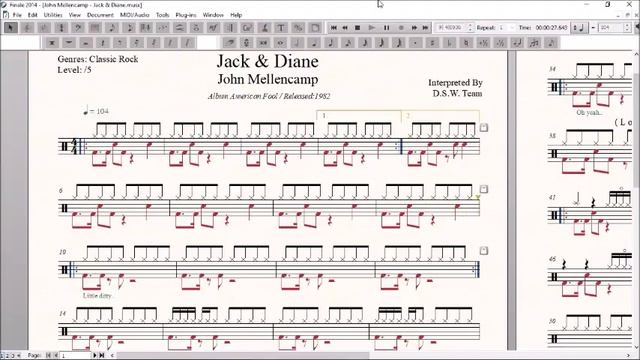Select the Lyrics tool
This screenshot has height=360, width=640.
(264, 28)
